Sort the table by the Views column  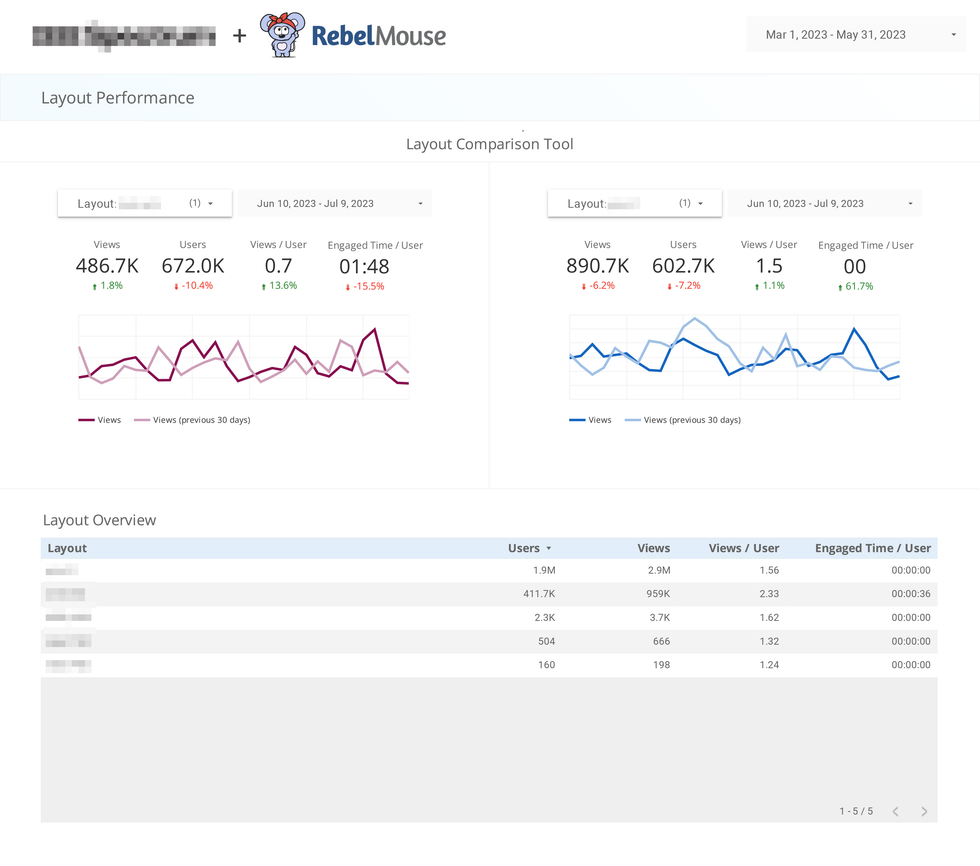pyautogui.click(x=653, y=548)
